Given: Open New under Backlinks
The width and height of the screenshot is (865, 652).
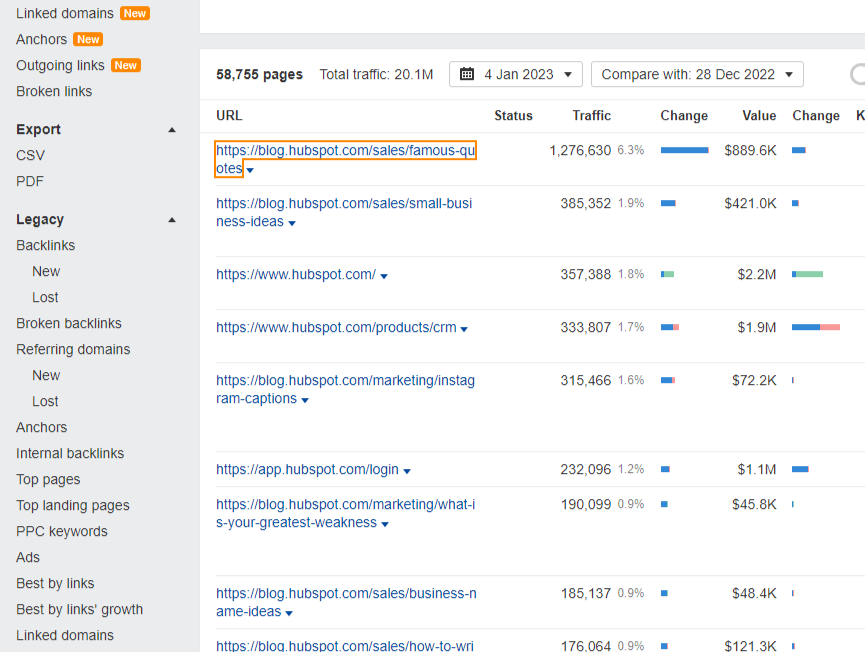Looking at the screenshot, I should pyautogui.click(x=46, y=271).
